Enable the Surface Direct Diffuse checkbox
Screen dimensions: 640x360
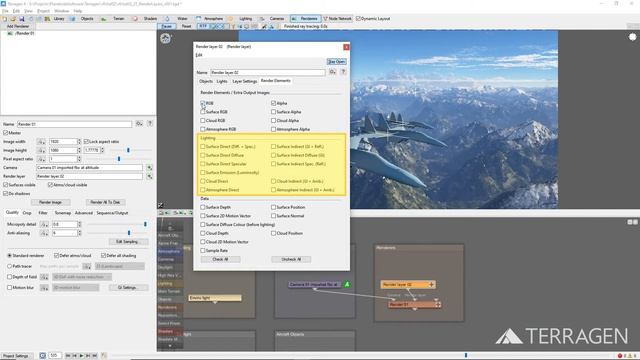203,155
